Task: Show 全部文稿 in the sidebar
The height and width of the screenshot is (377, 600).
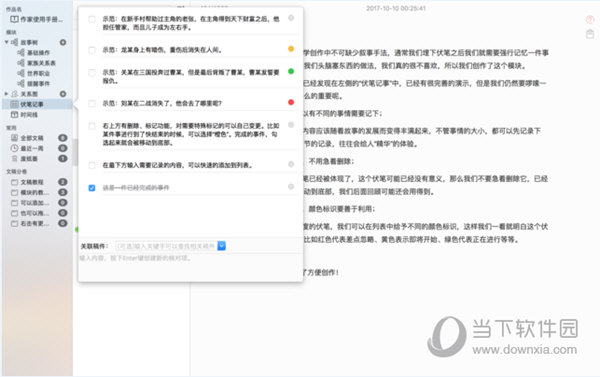Action: (27, 138)
